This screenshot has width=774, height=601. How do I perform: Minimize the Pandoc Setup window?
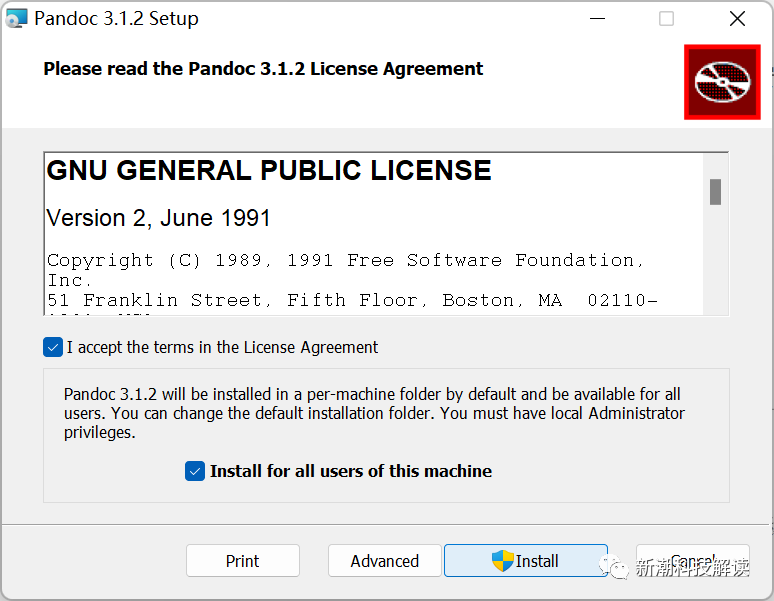coord(597,18)
